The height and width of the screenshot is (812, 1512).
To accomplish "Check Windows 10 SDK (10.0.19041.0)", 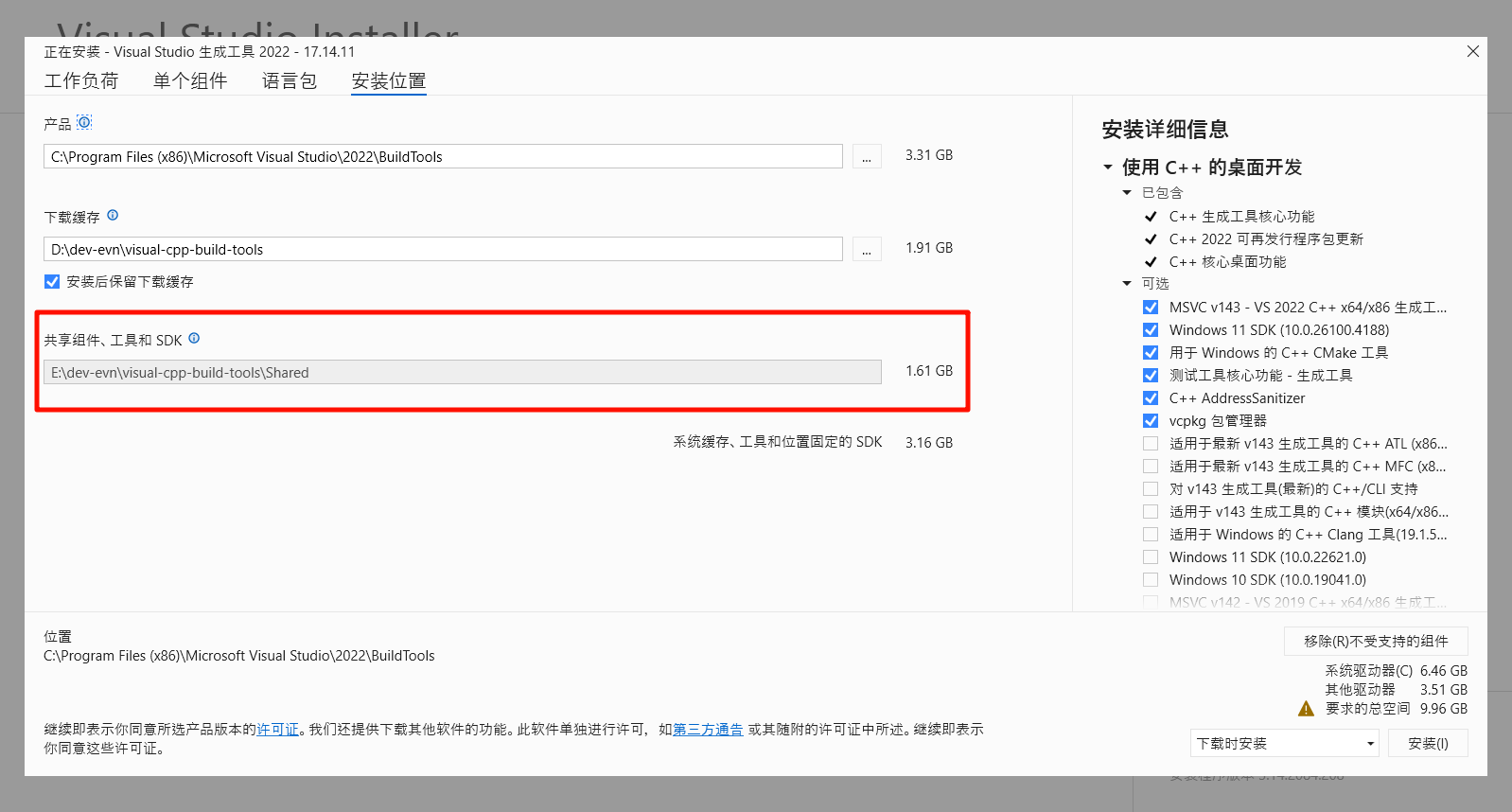I will click(x=1151, y=579).
